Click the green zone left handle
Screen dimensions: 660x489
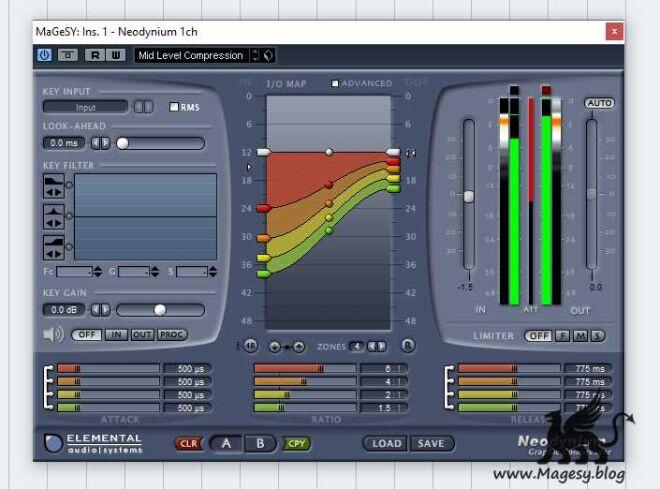pyautogui.click(x=263, y=274)
